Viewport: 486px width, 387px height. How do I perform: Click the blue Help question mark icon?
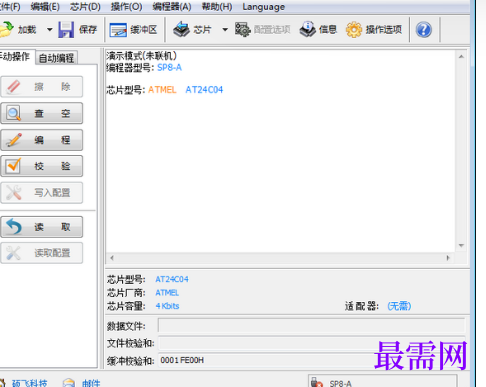[424, 30]
